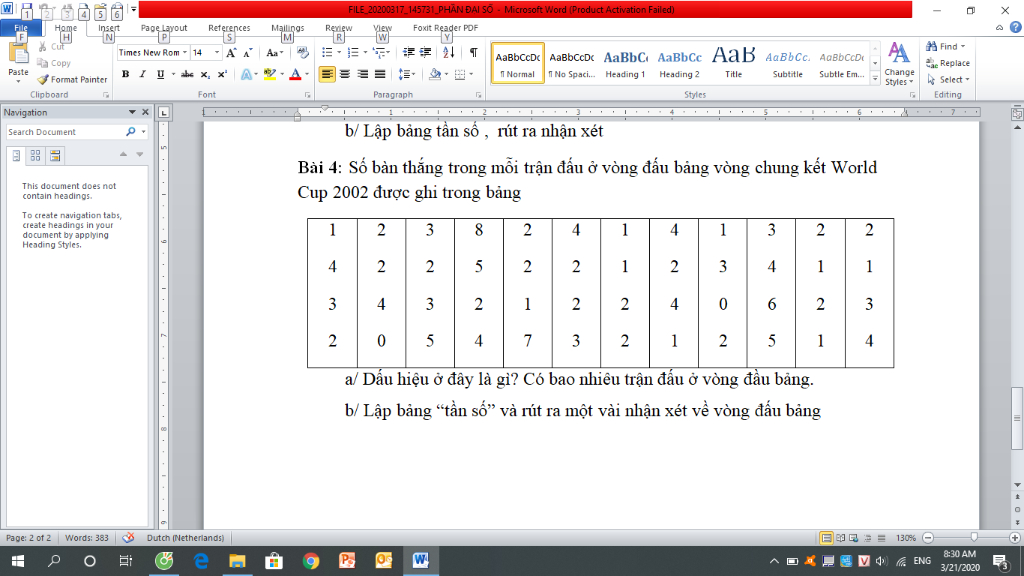Open the File tab
The image size is (1024, 576).
pyautogui.click(x=21, y=28)
